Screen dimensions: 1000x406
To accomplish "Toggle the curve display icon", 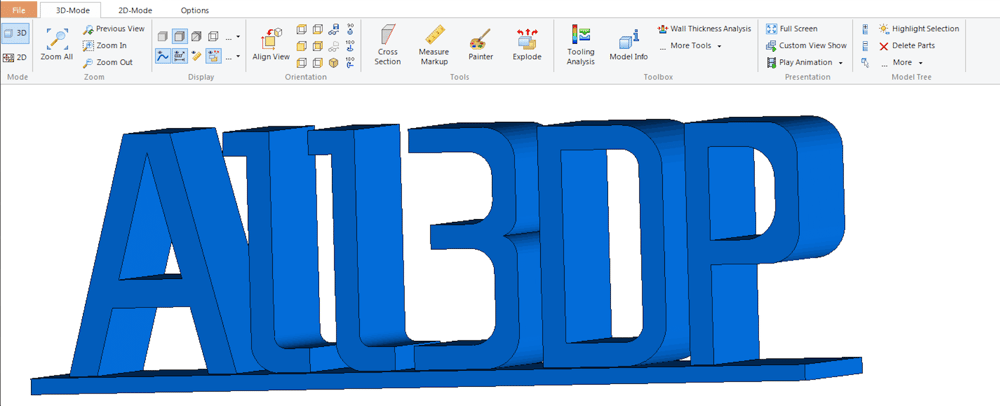I will click(x=163, y=56).
